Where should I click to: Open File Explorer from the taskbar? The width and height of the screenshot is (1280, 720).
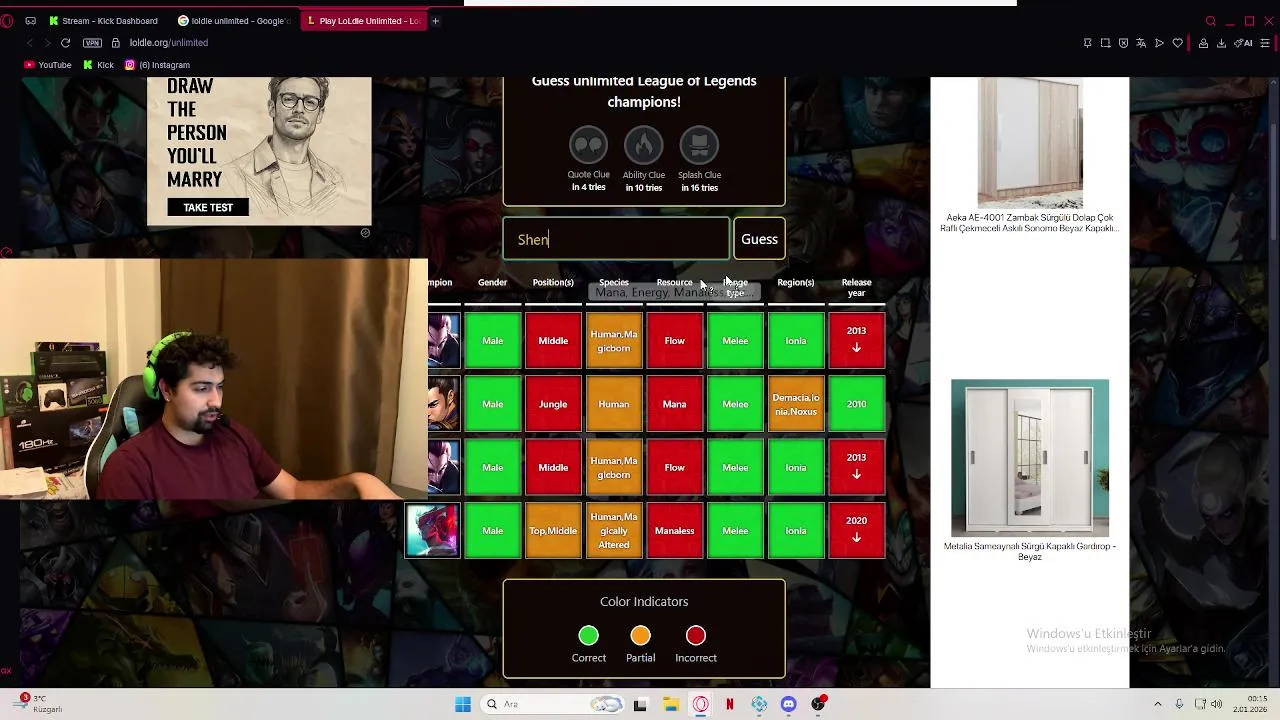pos(670,705)
